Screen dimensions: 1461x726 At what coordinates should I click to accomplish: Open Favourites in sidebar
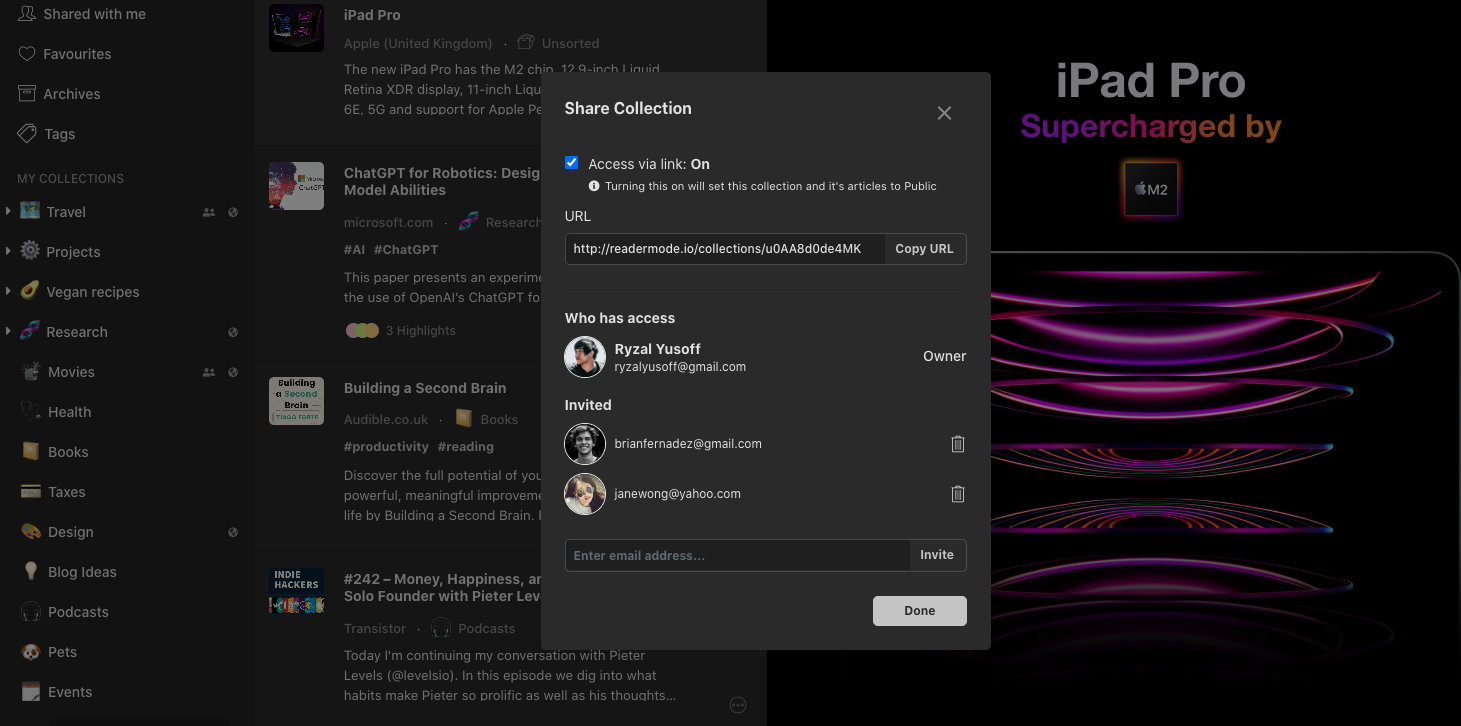(77, 54)
